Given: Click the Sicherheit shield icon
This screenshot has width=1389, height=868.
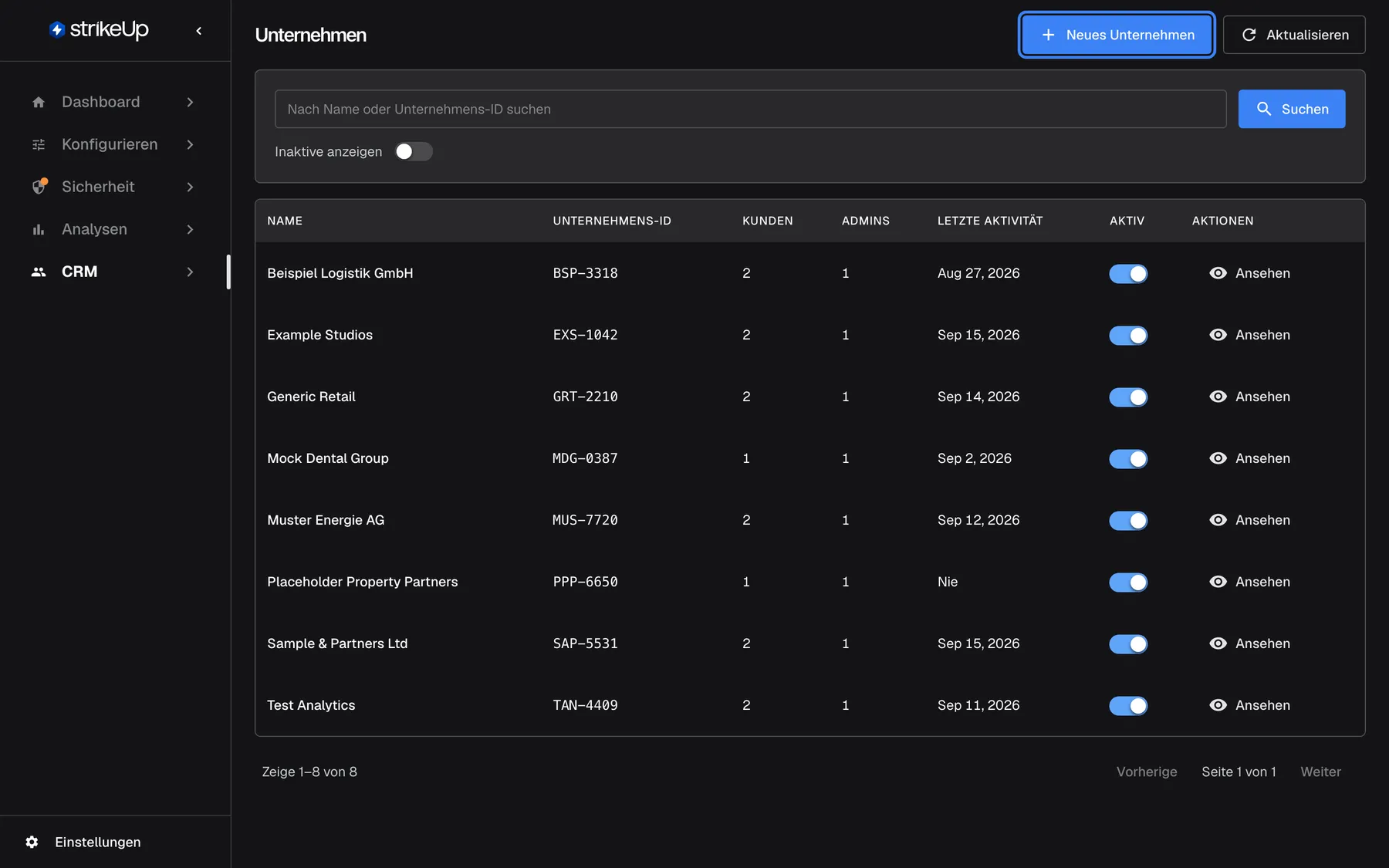Looking at the screenshot, I should coord(39,187).
